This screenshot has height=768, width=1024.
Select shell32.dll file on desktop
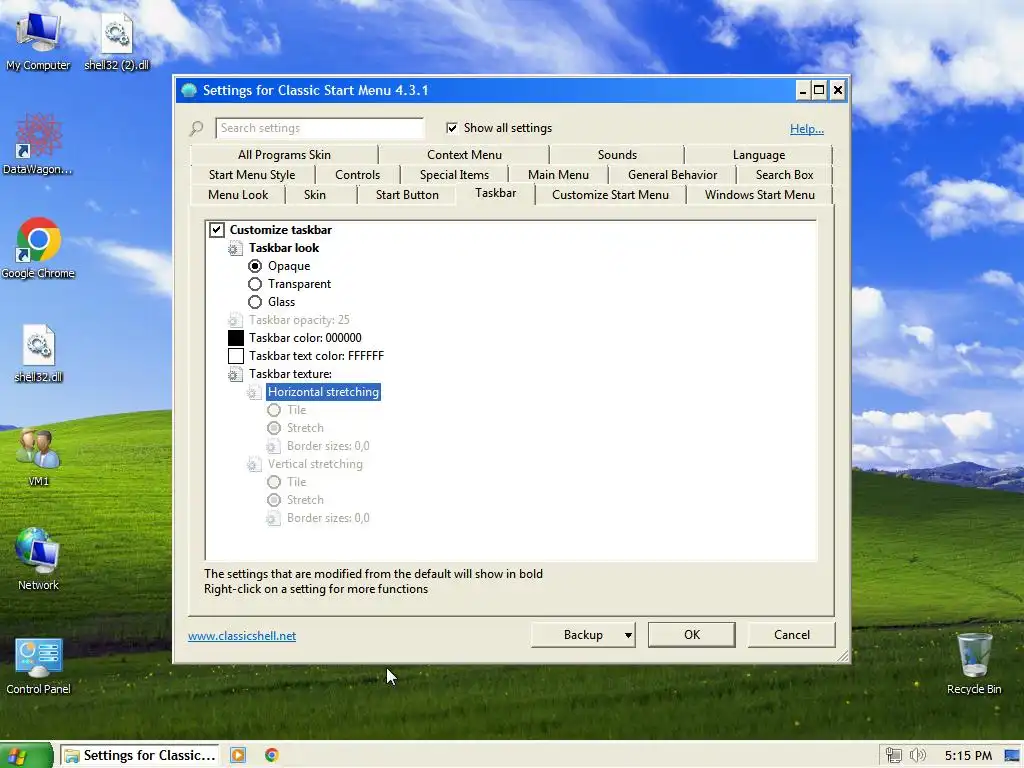(39, 353)
